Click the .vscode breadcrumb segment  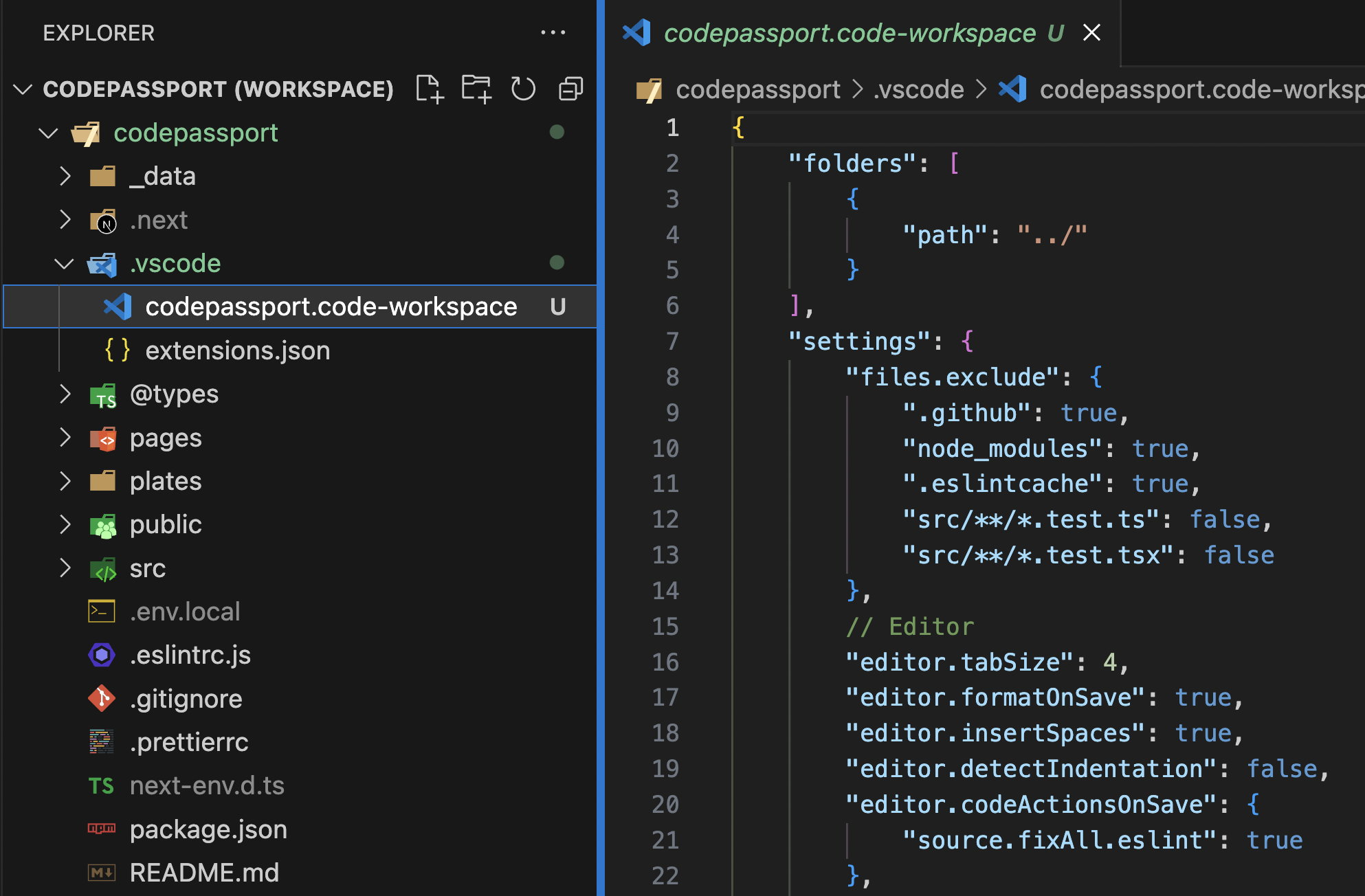pyautogui.click(x=918, y=90)
